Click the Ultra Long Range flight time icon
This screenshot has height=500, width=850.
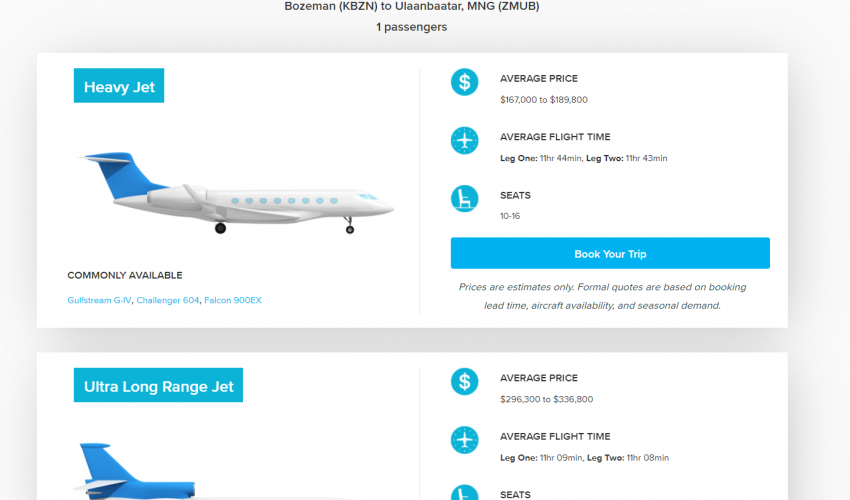point(464,439)
